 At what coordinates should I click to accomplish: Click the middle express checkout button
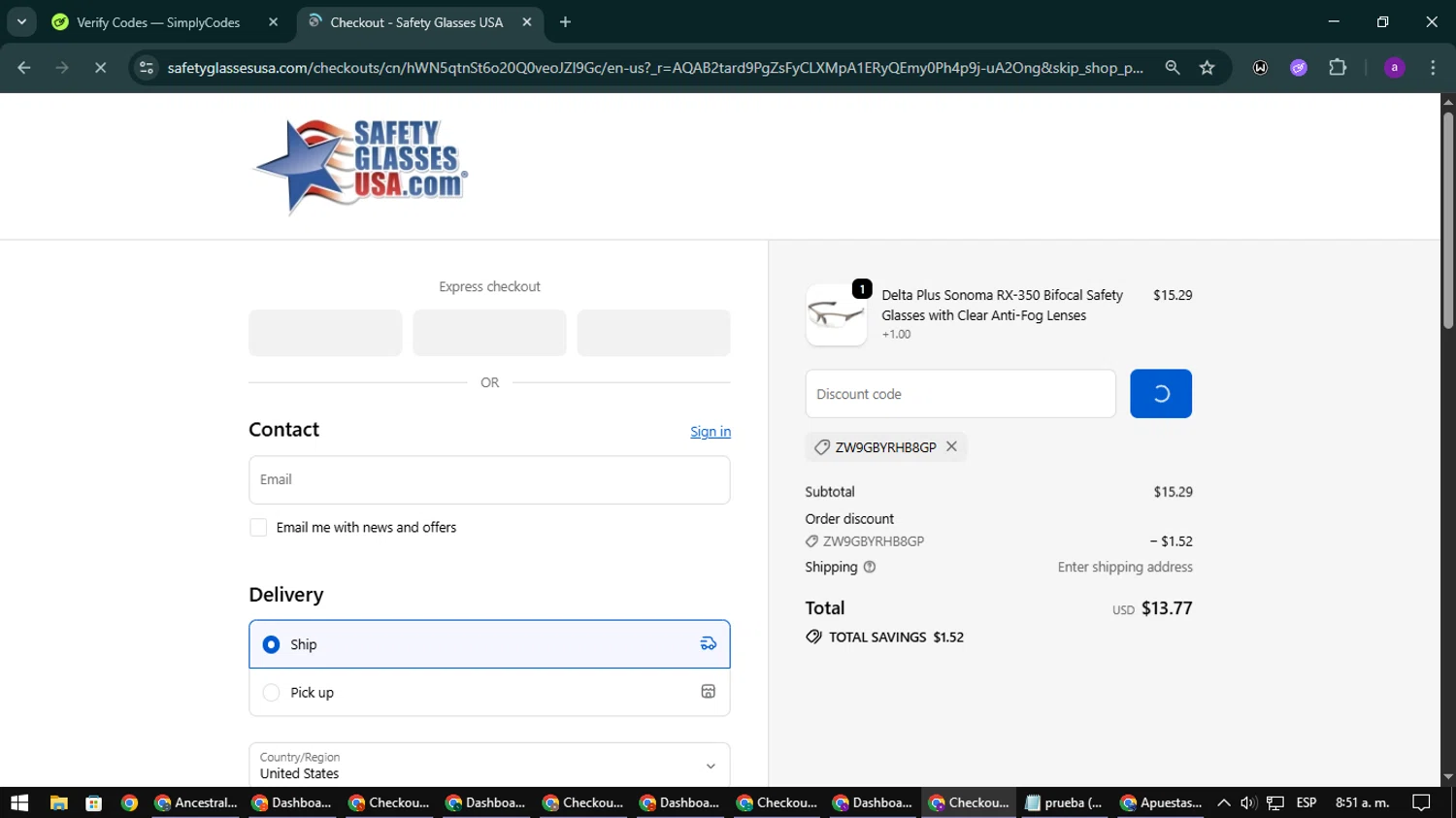[x=489, y=333]
